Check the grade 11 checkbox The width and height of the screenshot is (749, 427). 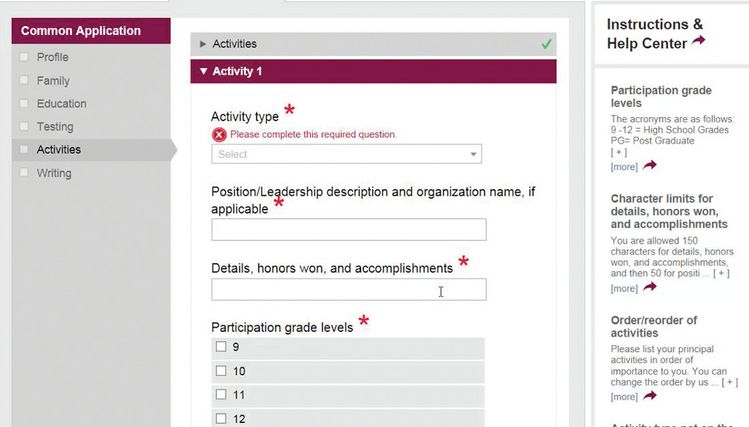point(221,395)
